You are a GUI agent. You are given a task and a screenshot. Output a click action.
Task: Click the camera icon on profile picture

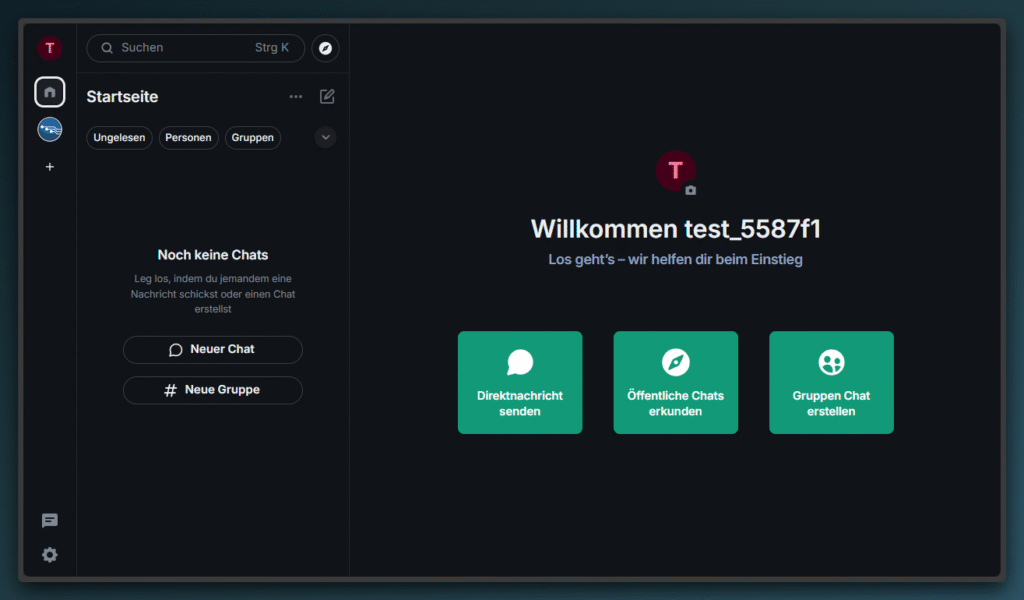pos(690,190)
